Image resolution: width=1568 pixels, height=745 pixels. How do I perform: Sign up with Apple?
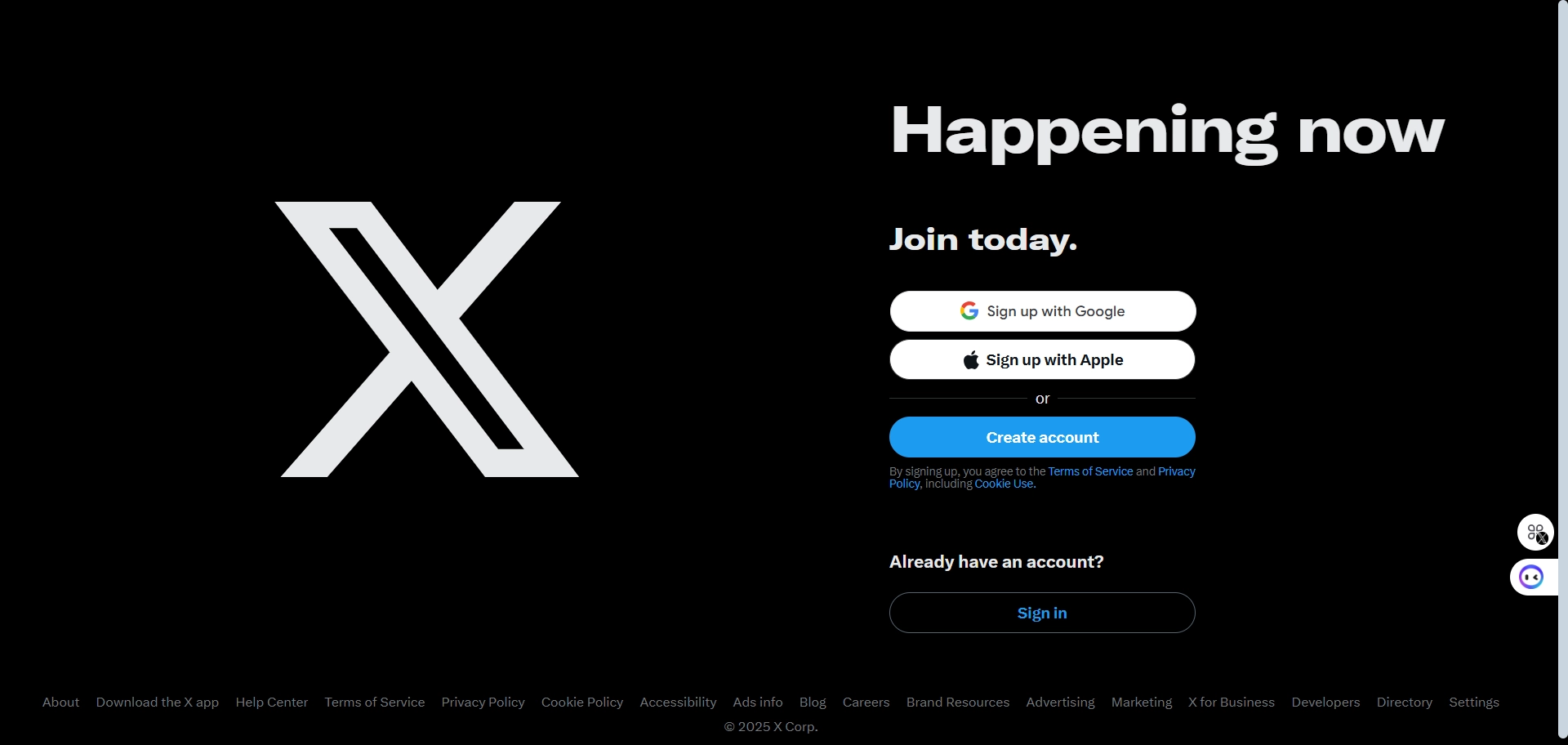click(x=1043, y=359)
